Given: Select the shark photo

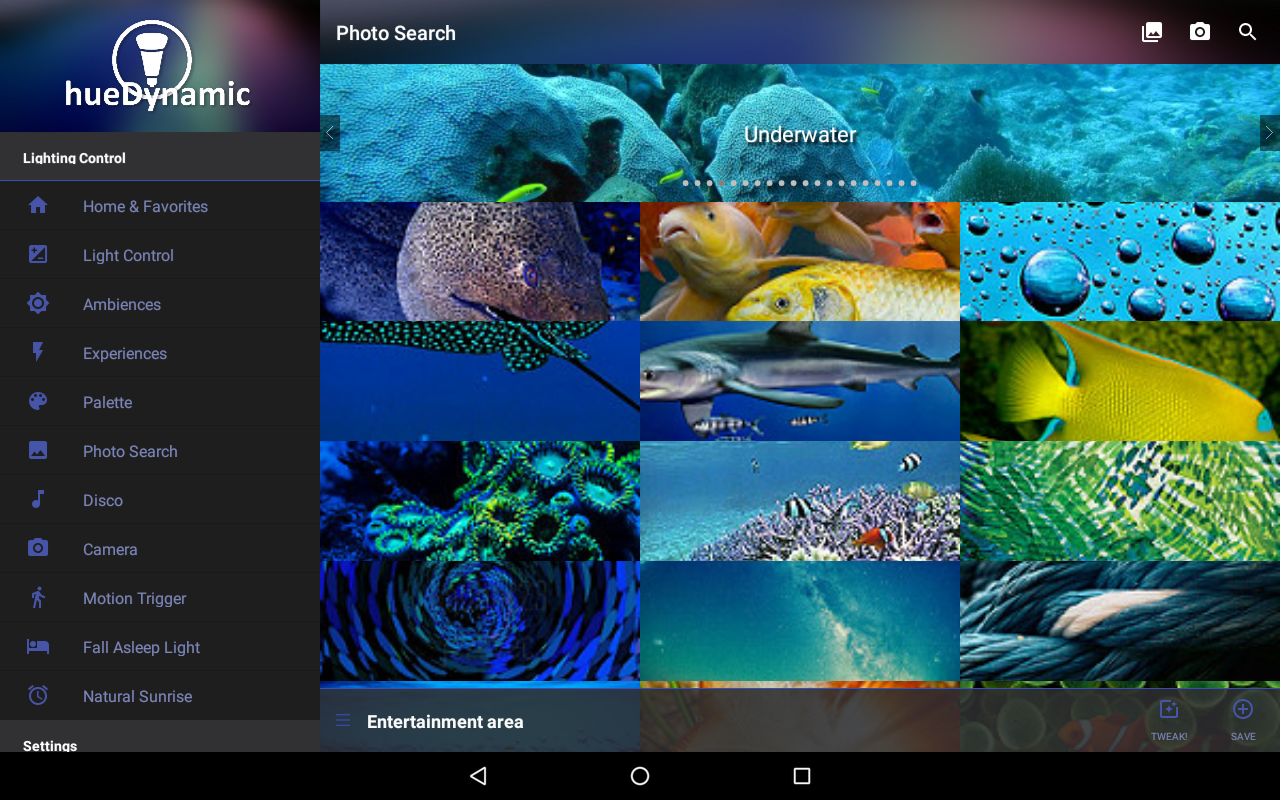Looking at the screenshot, I should click(800, 381).
